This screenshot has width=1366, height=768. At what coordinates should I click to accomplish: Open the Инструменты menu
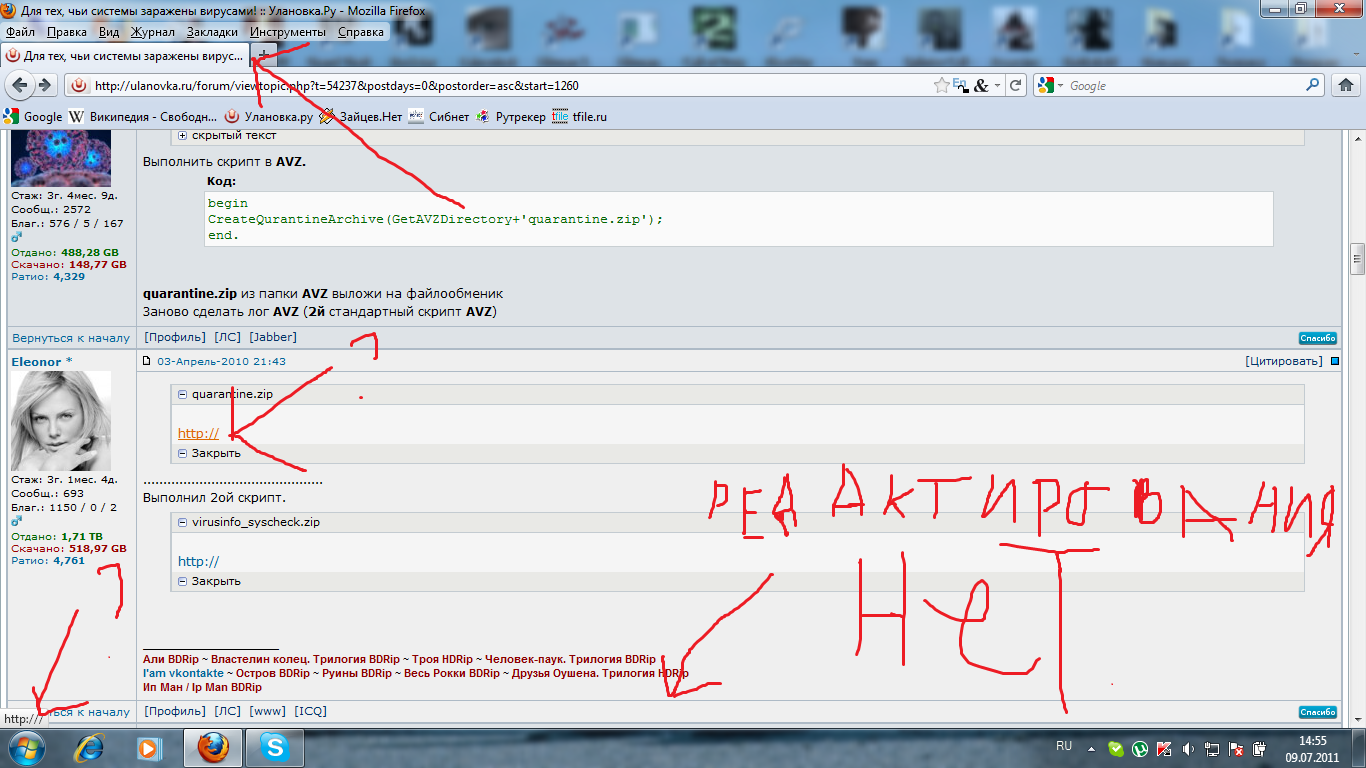[287, 32]
